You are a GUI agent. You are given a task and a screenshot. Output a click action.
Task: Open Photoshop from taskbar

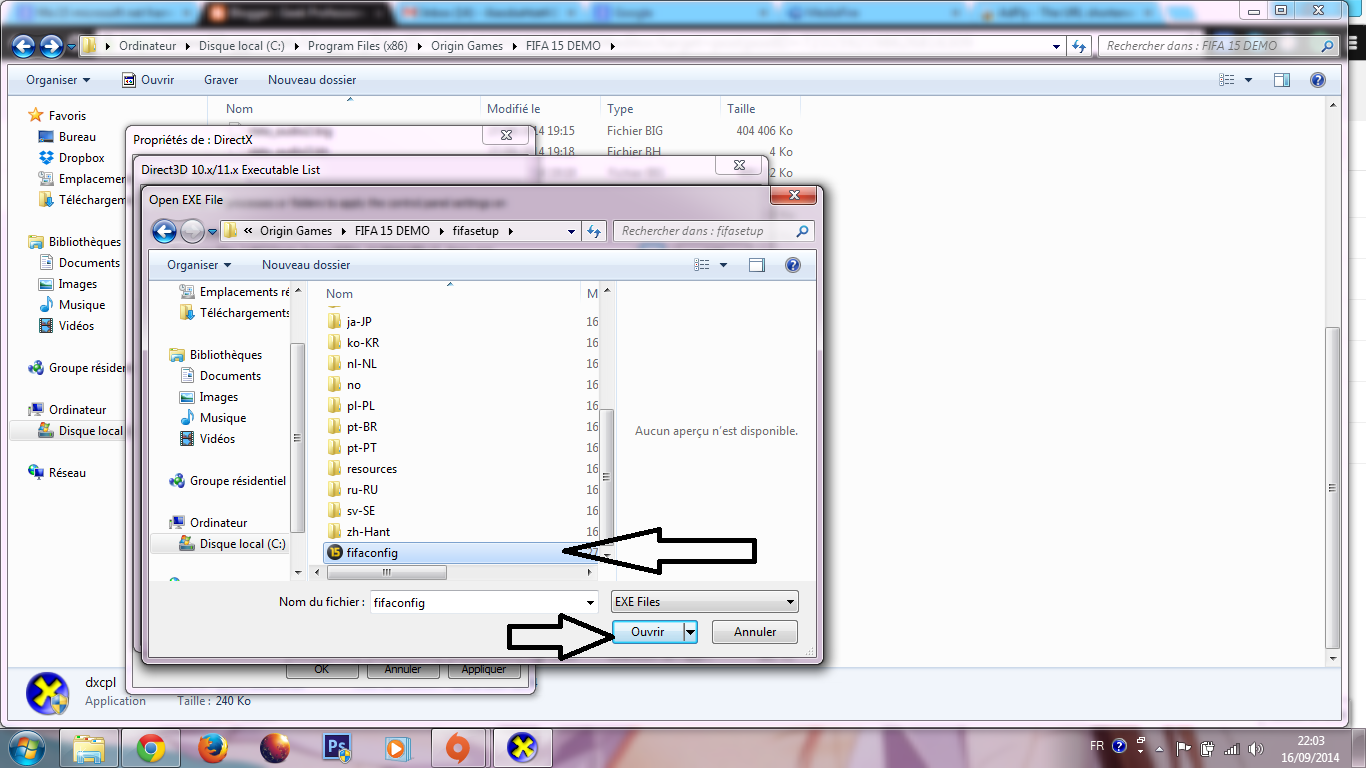coord(337,748)
